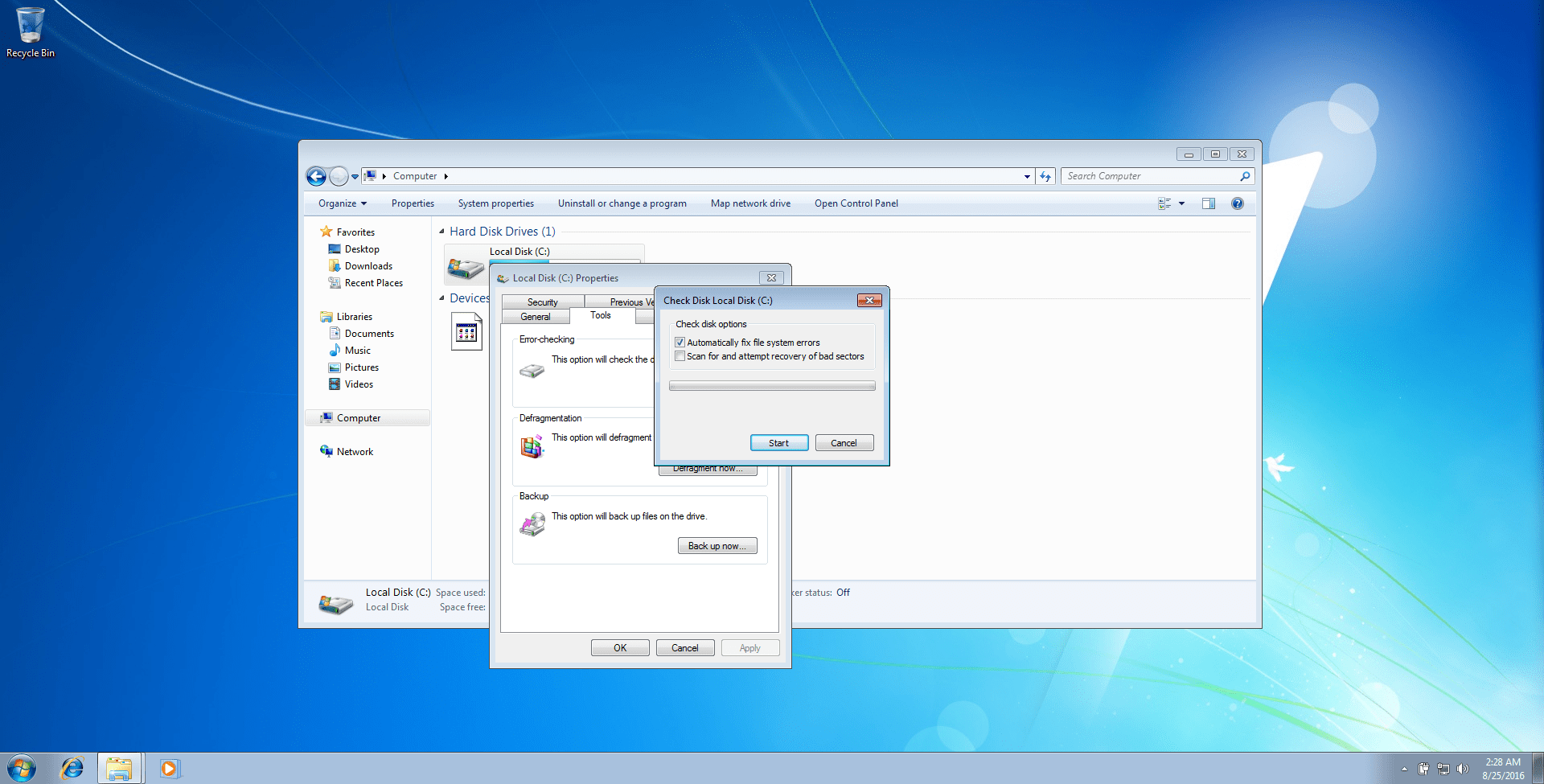1544x784 pixels.
Task: Click the Forward navigation arrow in Explorer
Action: point(339,176)
